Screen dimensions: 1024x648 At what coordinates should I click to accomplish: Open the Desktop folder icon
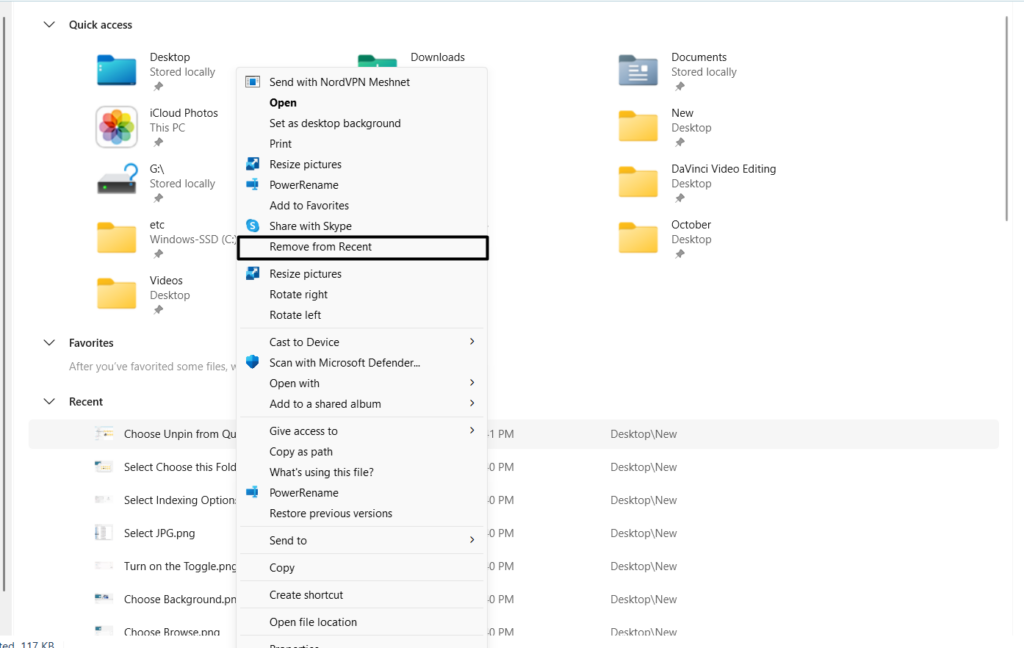pyautogui.click(x=117, y=71)
